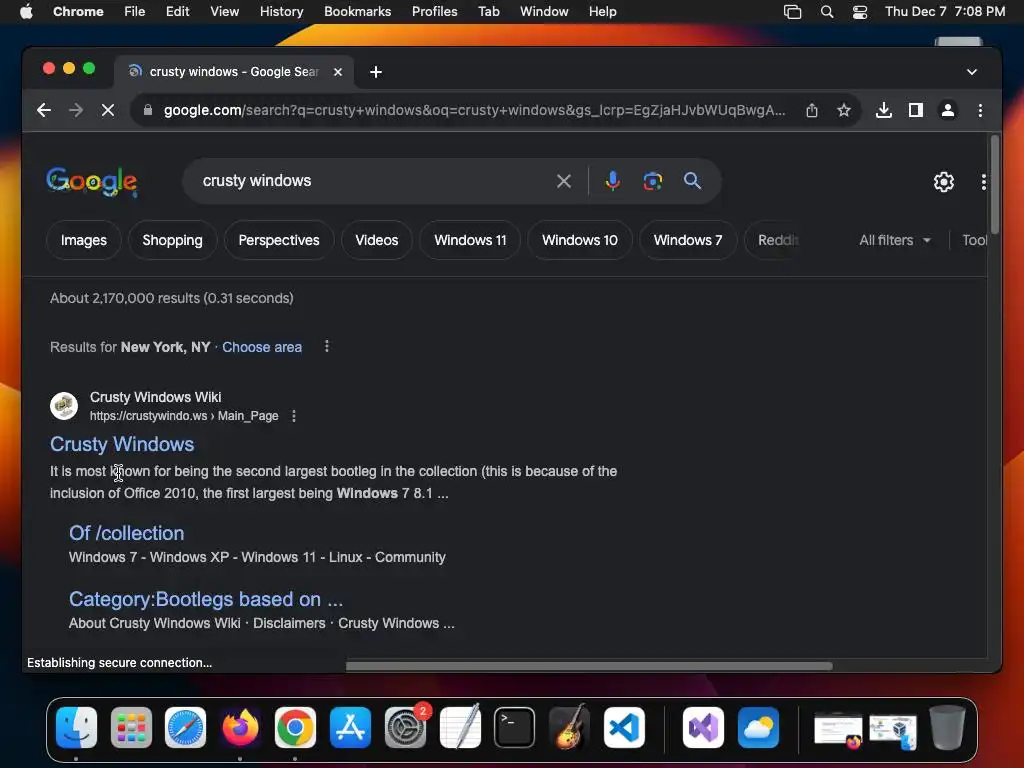1024x768 pixels.
Task: Open location results options menu
Action: (327, 347)
